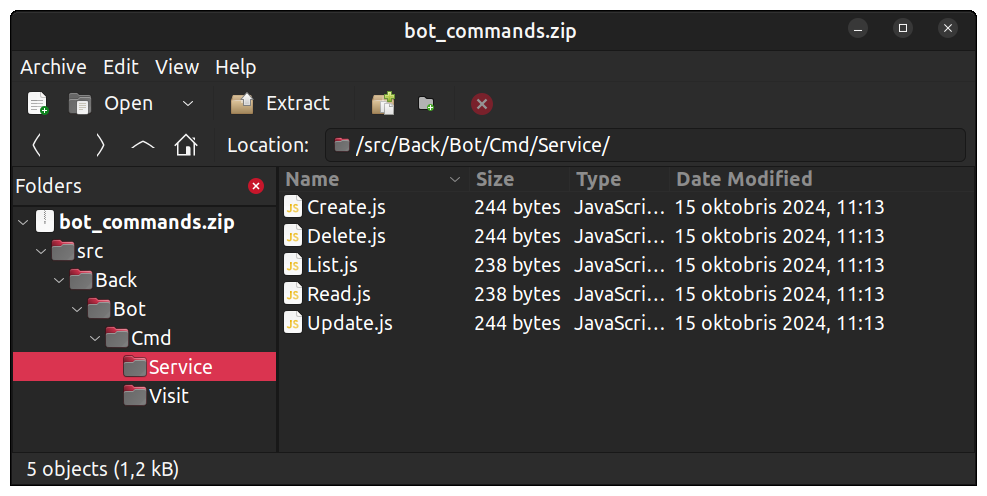
Task: Open the recent archives dropdown arrow
Action: 188,103
